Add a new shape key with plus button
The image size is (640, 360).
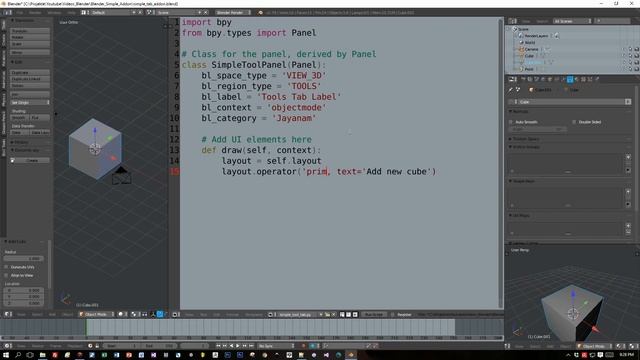[628, 191]
